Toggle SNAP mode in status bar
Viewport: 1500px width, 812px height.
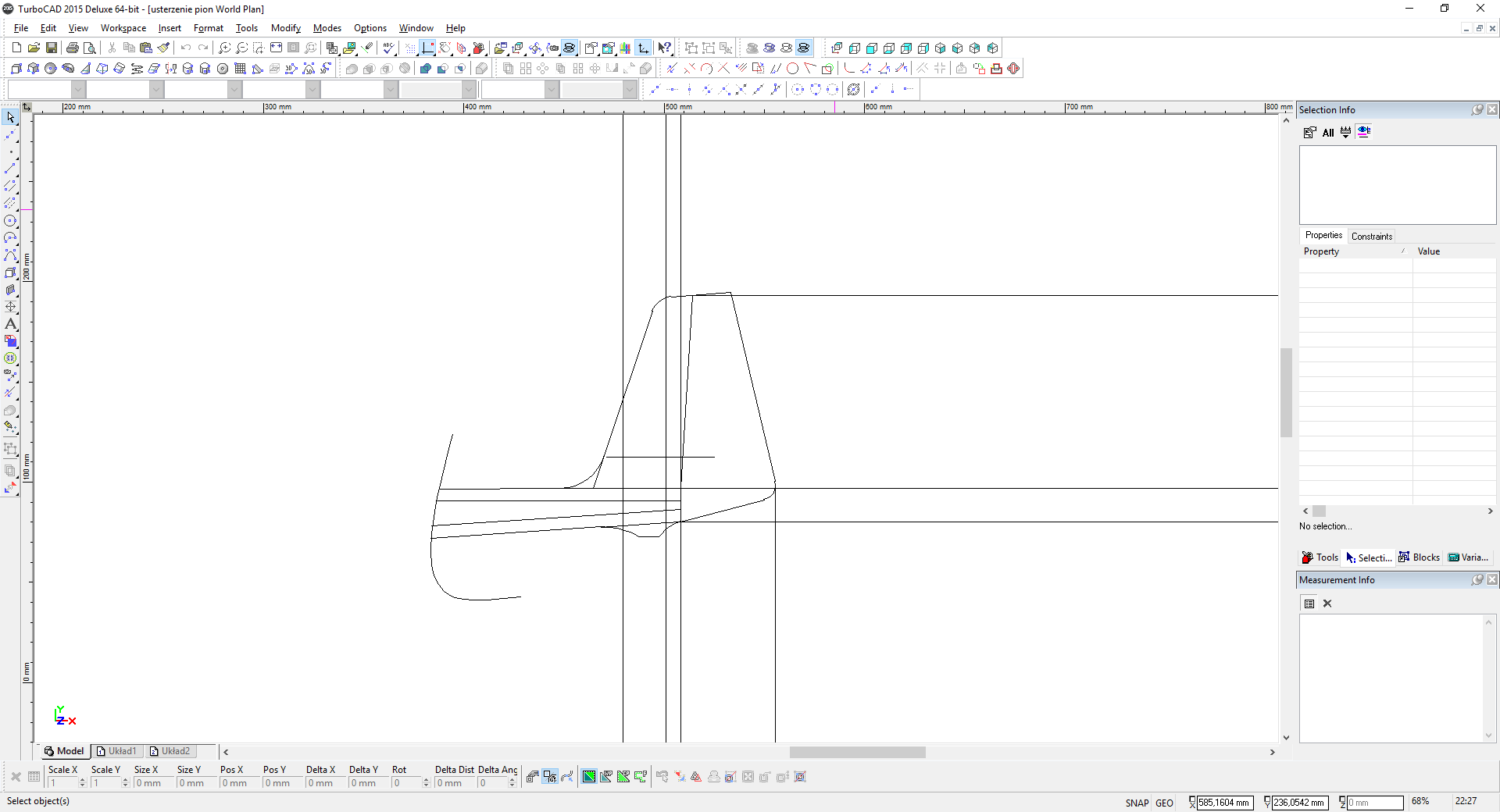1137,803
